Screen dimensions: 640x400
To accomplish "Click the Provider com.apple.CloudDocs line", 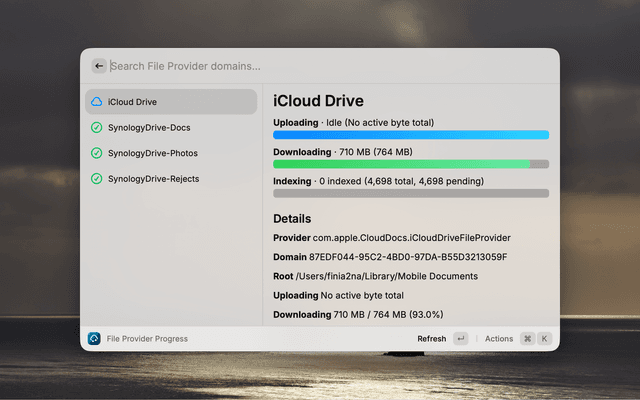I will (392, 238).
